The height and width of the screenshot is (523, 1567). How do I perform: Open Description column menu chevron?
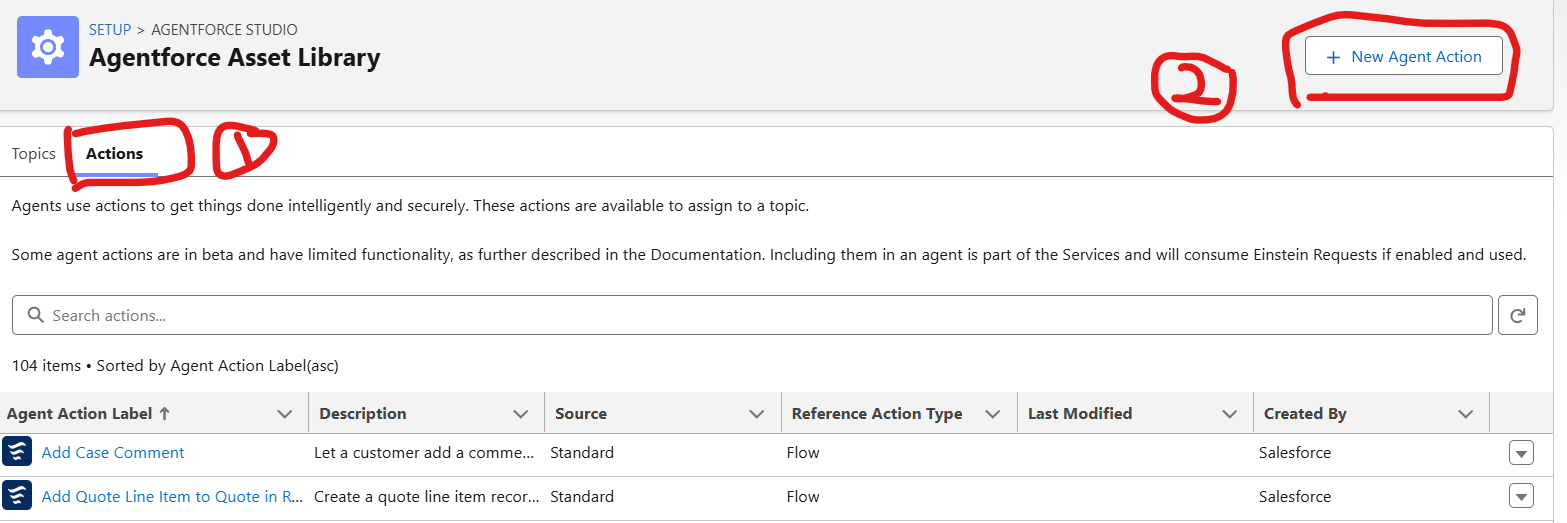pos(521,414)
